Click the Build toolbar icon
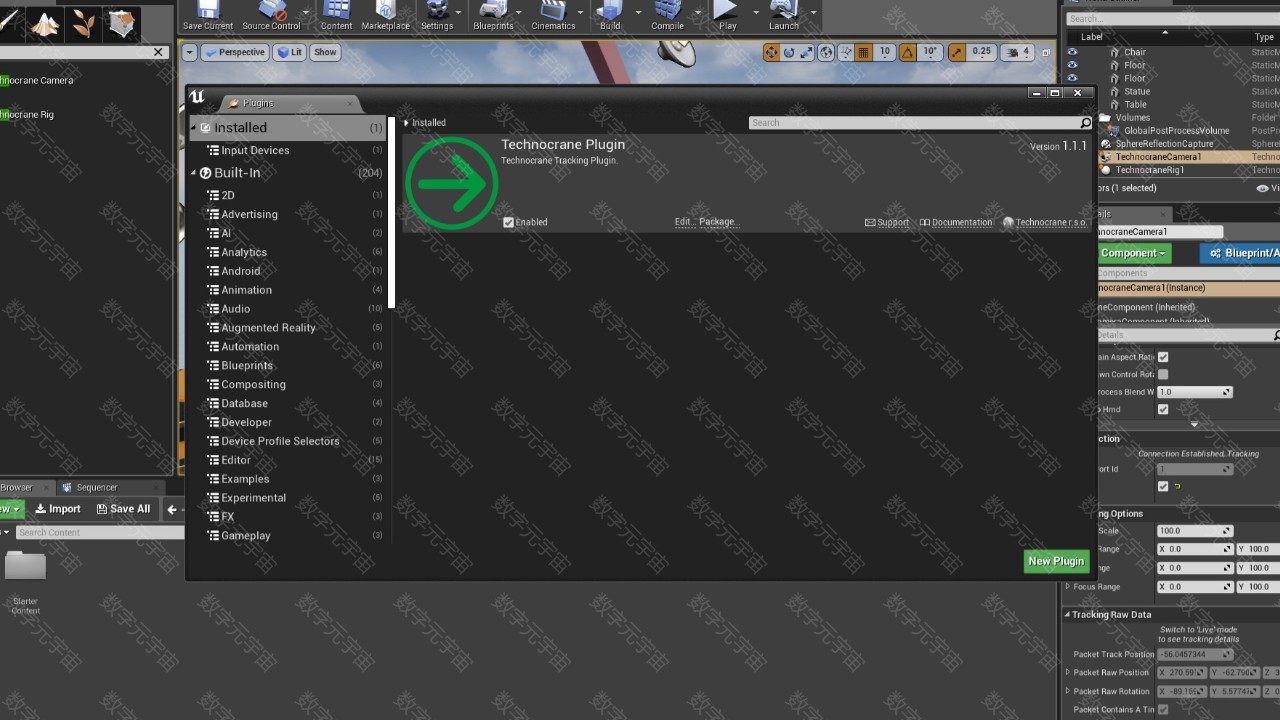This screenshot has width=1280, height=720. tap(610, 15)
